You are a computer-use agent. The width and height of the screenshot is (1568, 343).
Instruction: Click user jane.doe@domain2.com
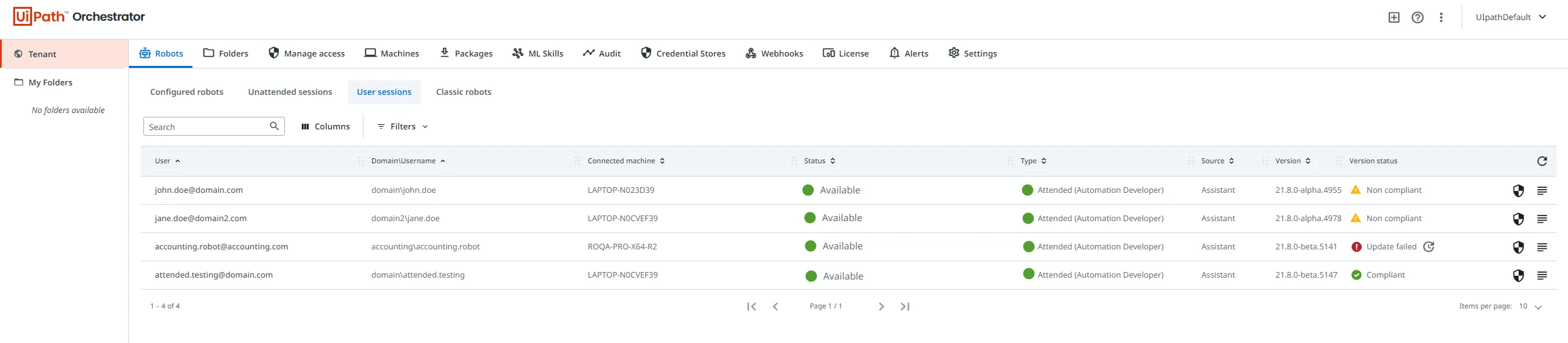point(201,219)
